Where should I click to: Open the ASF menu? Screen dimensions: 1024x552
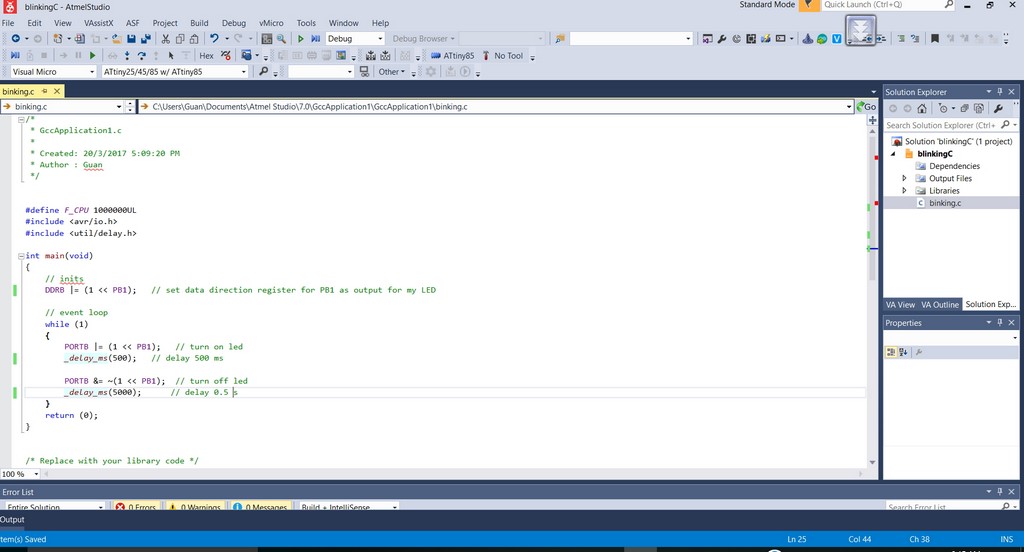tap(133, 23)
